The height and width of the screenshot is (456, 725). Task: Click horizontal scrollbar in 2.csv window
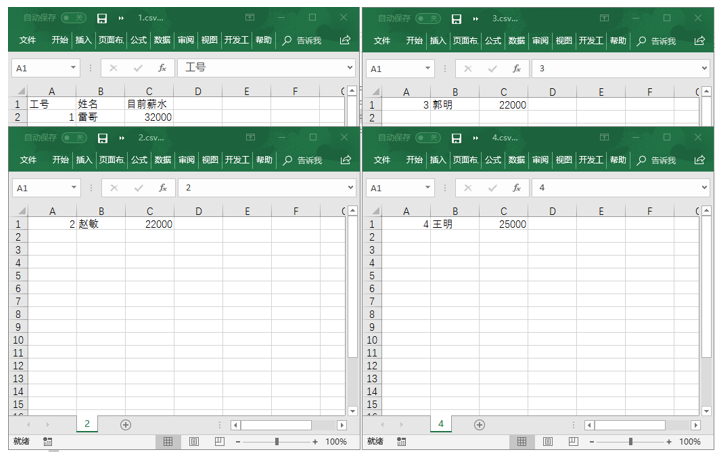point(276,425)
